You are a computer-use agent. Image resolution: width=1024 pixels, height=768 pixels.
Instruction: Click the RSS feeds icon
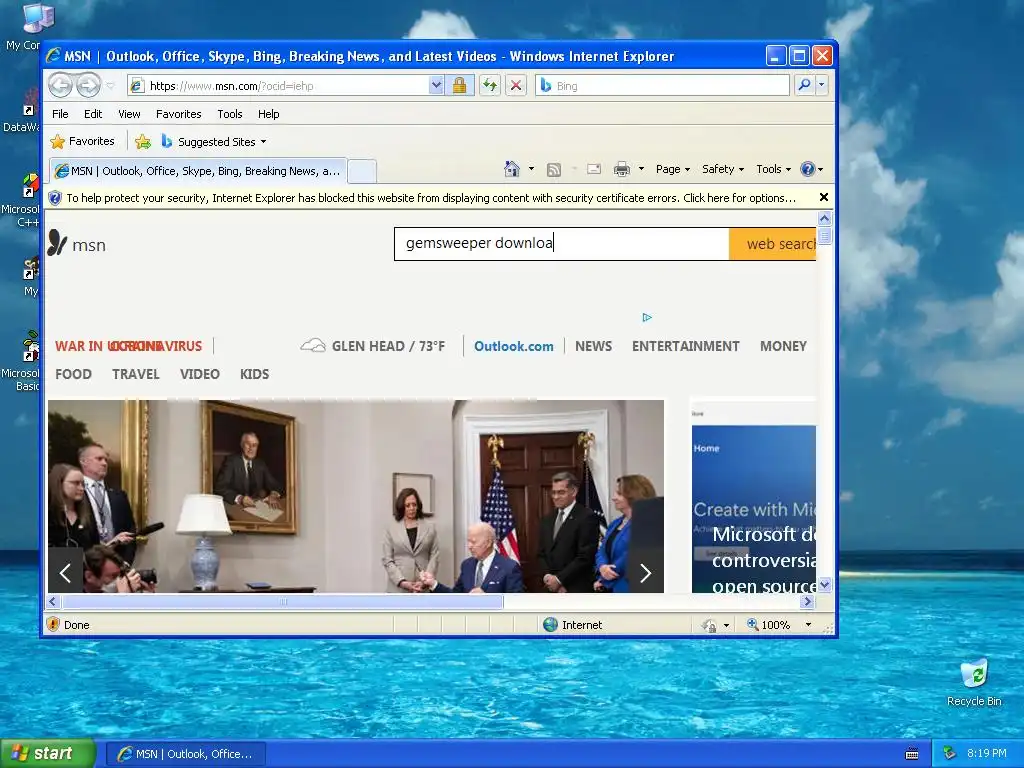tap(554, 170)
